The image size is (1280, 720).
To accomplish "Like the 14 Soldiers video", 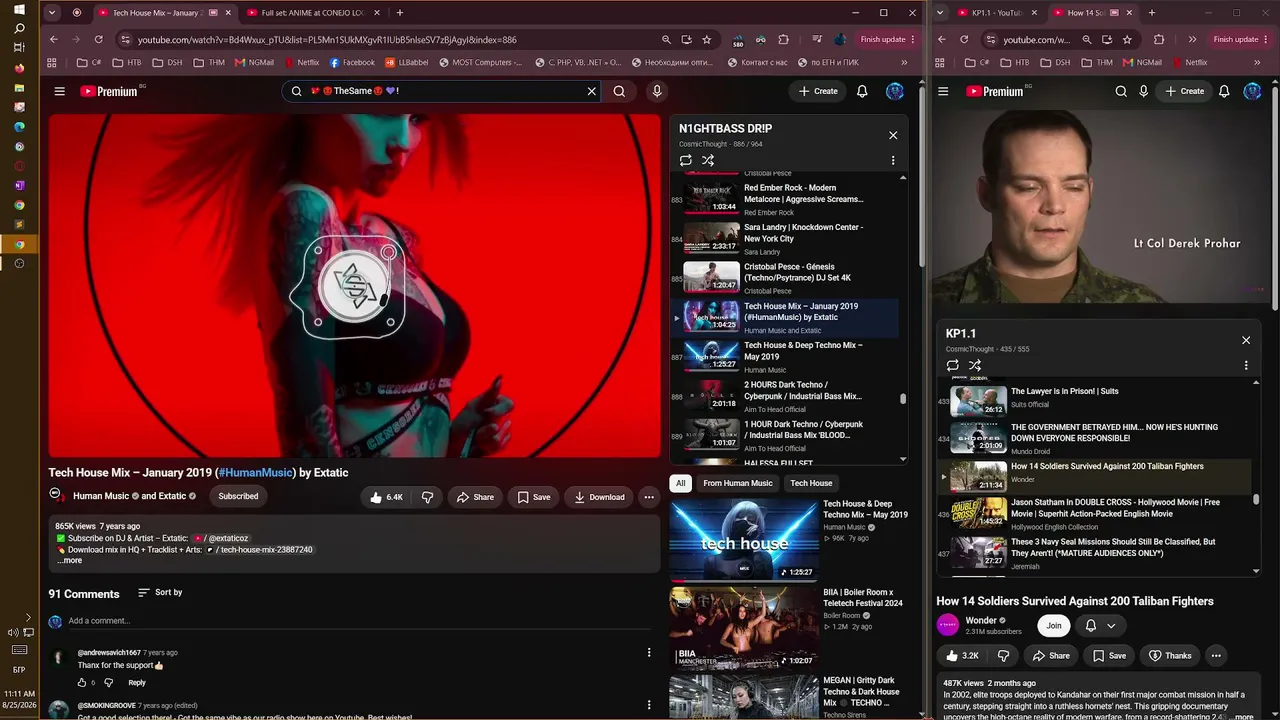I will [962, 656].
